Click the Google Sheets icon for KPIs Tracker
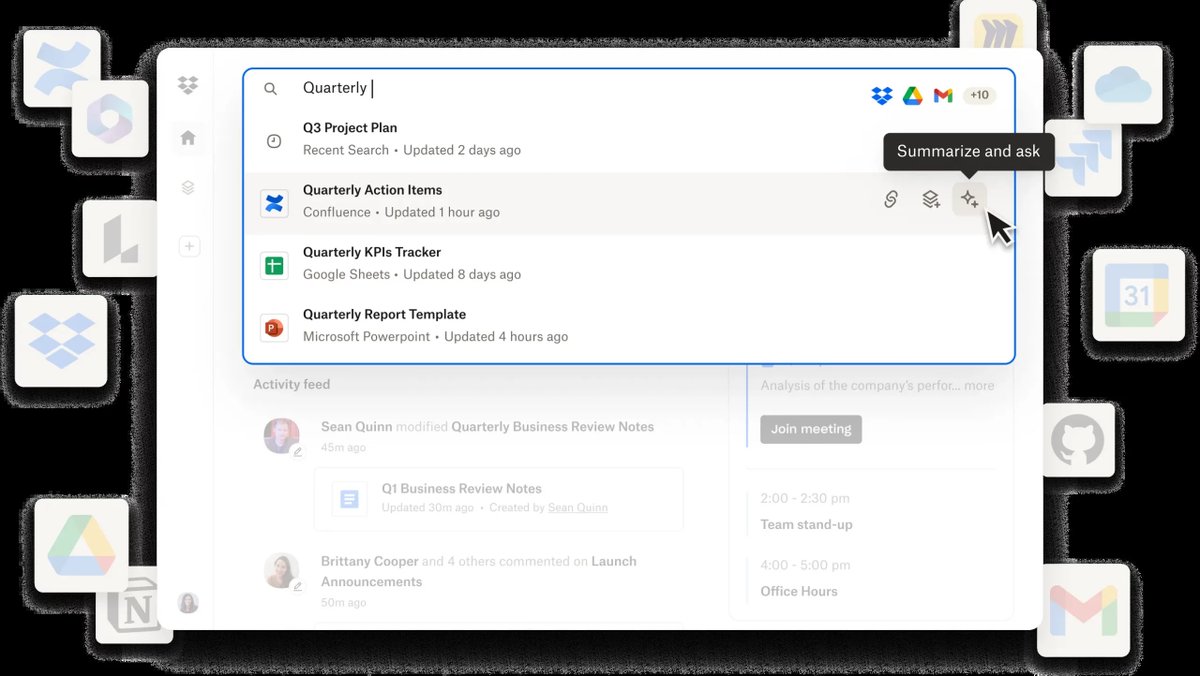Image resolution: width=1200 pixels, height=676 pixels. pos(274,266)
